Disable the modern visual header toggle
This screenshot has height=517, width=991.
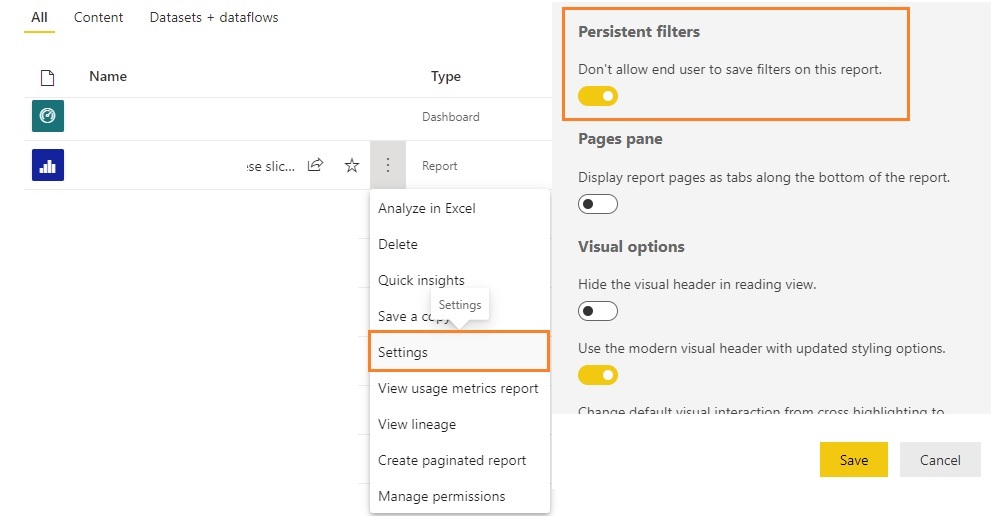(598, 375)
